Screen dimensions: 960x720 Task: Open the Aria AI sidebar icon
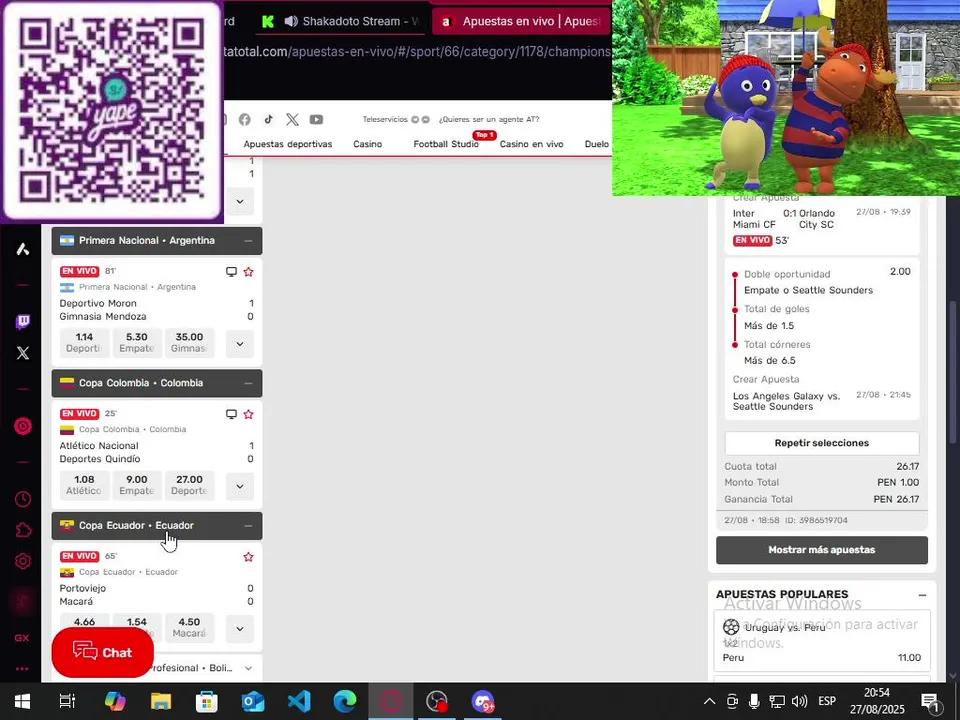coord(23,249)
